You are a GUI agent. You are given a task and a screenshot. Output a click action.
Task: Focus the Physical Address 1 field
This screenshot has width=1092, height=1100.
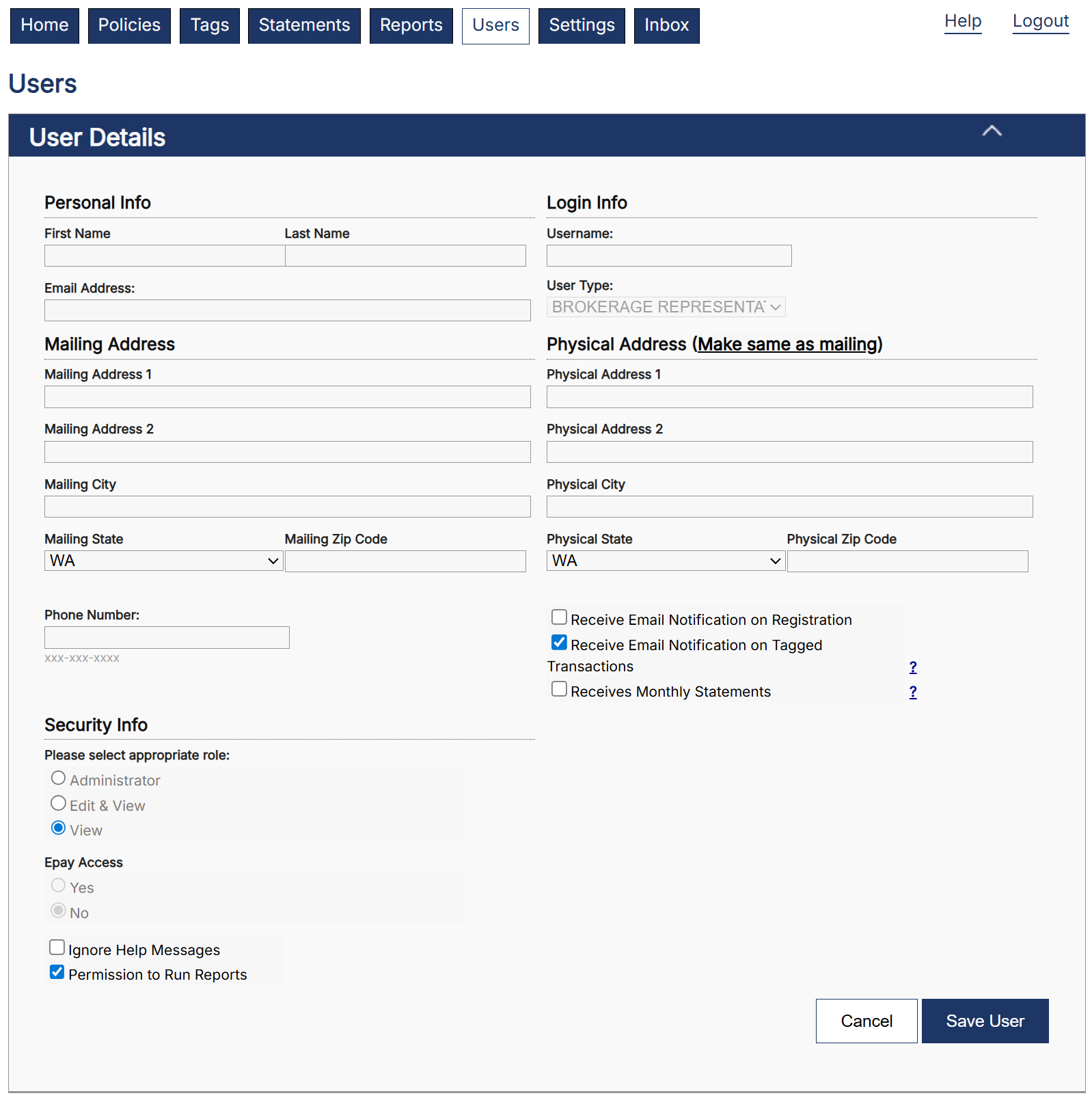(790, 397)
